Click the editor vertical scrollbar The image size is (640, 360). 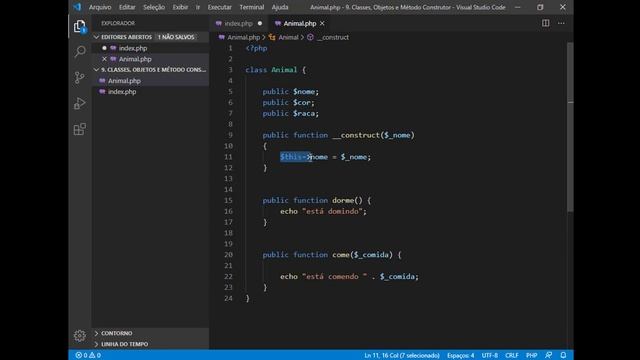click(570, 127)
